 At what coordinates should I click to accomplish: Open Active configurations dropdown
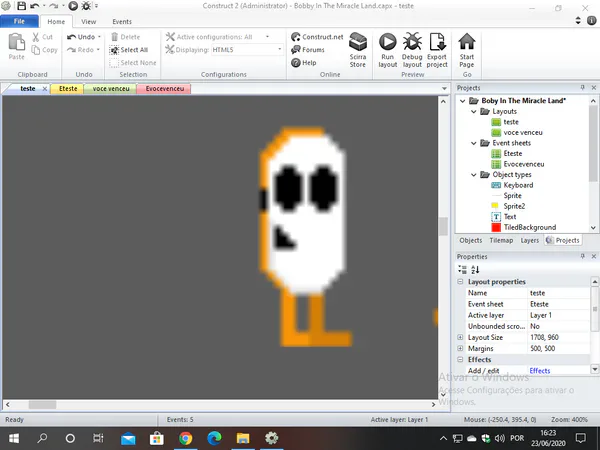pyautogui.click(x=267, y=37)
